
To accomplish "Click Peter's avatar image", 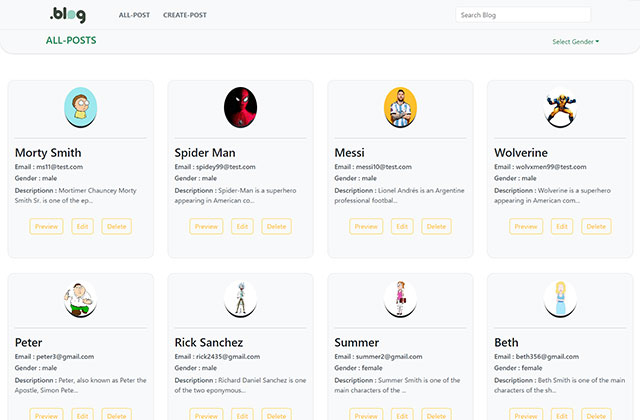I will (80, 299).
